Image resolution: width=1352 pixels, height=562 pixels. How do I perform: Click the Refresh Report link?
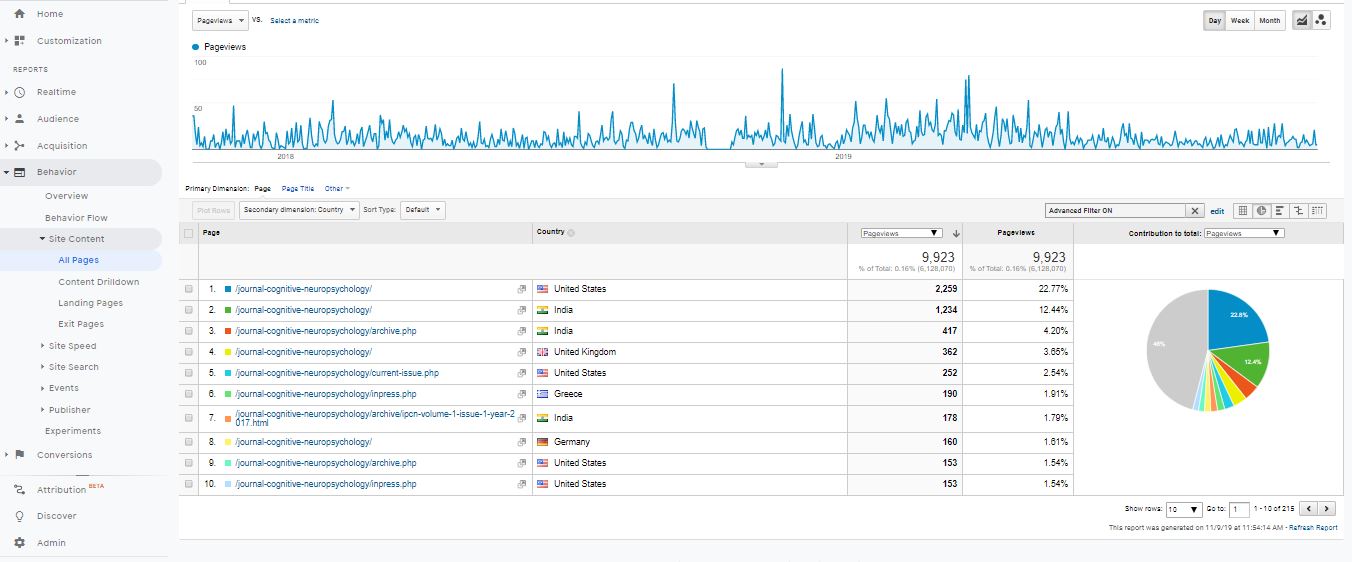[1313, 527]
